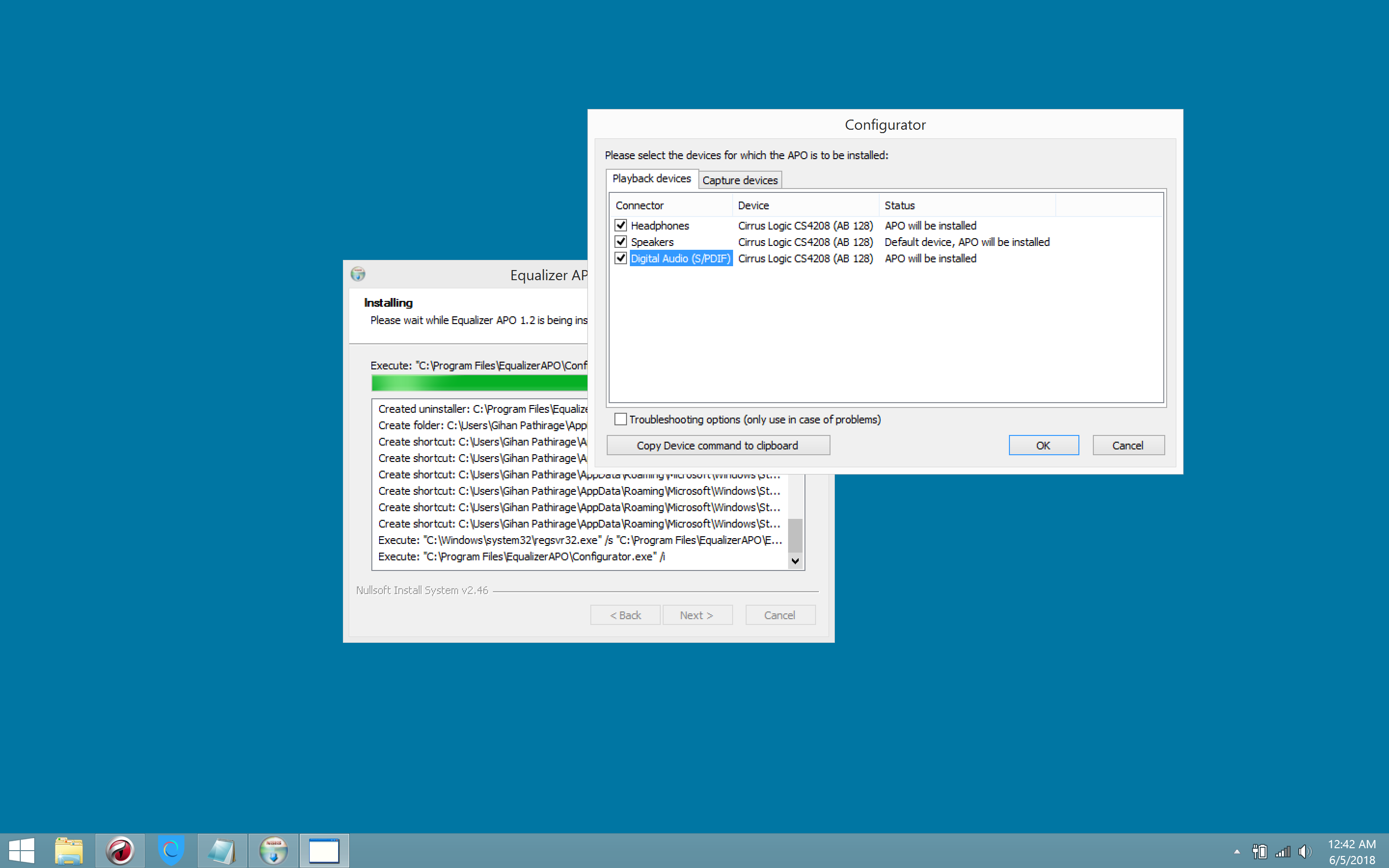Viewport: 1389px width, 868px height.
Task: Open the volume speaker tray icon
Action: 1305,851
